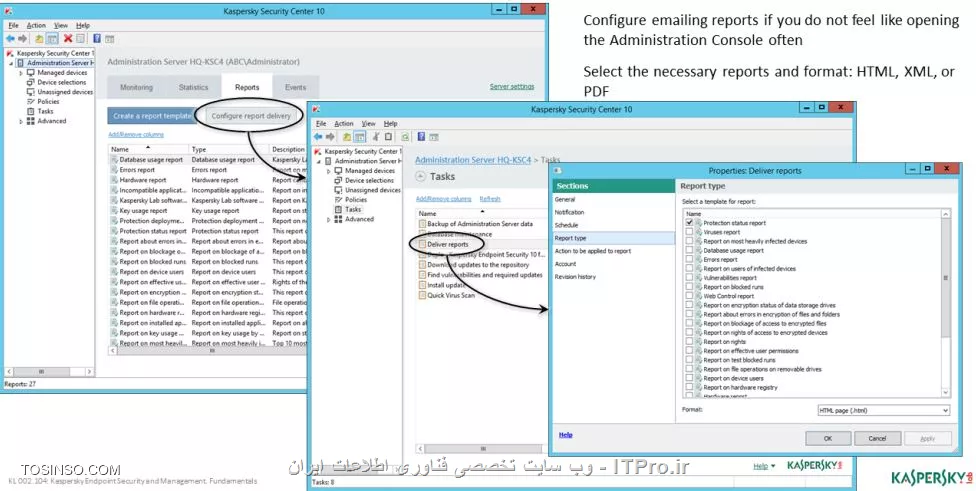Open the Server settings link
This screenshot has height=491, width=976.
(512, 87)
